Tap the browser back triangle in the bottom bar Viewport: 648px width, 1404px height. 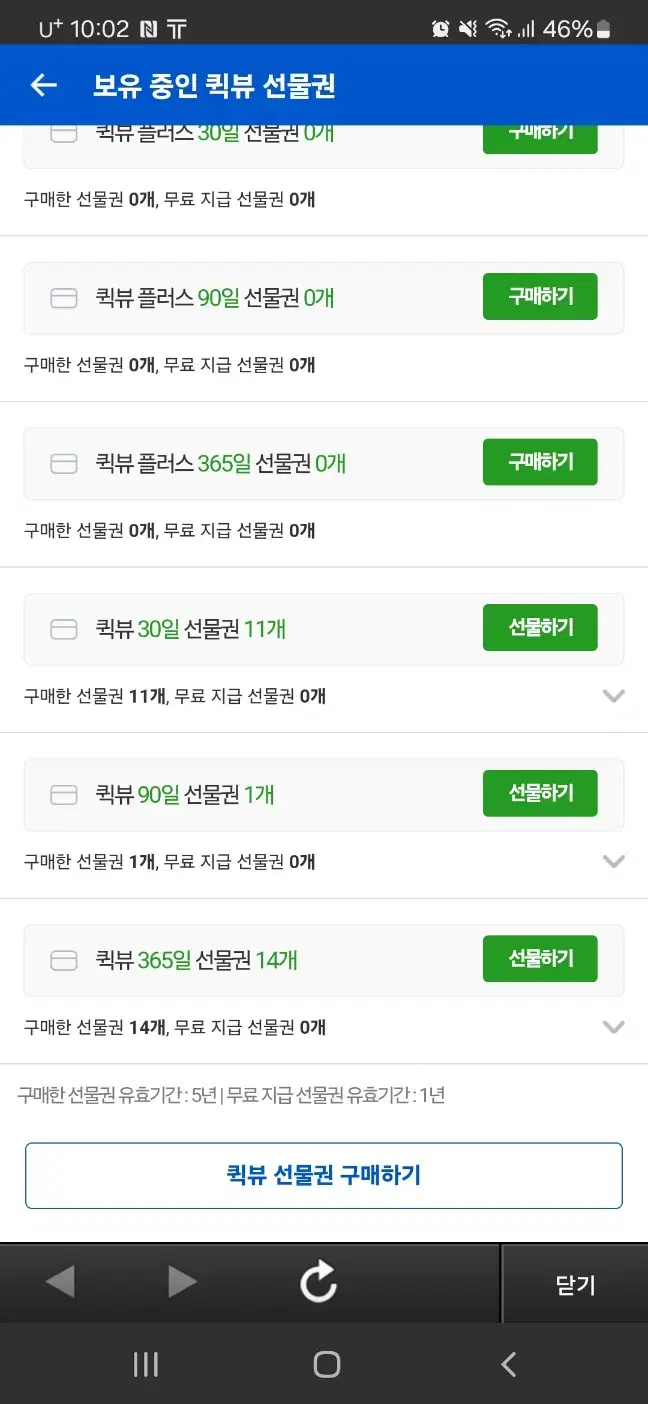(x=60, y=1281)
